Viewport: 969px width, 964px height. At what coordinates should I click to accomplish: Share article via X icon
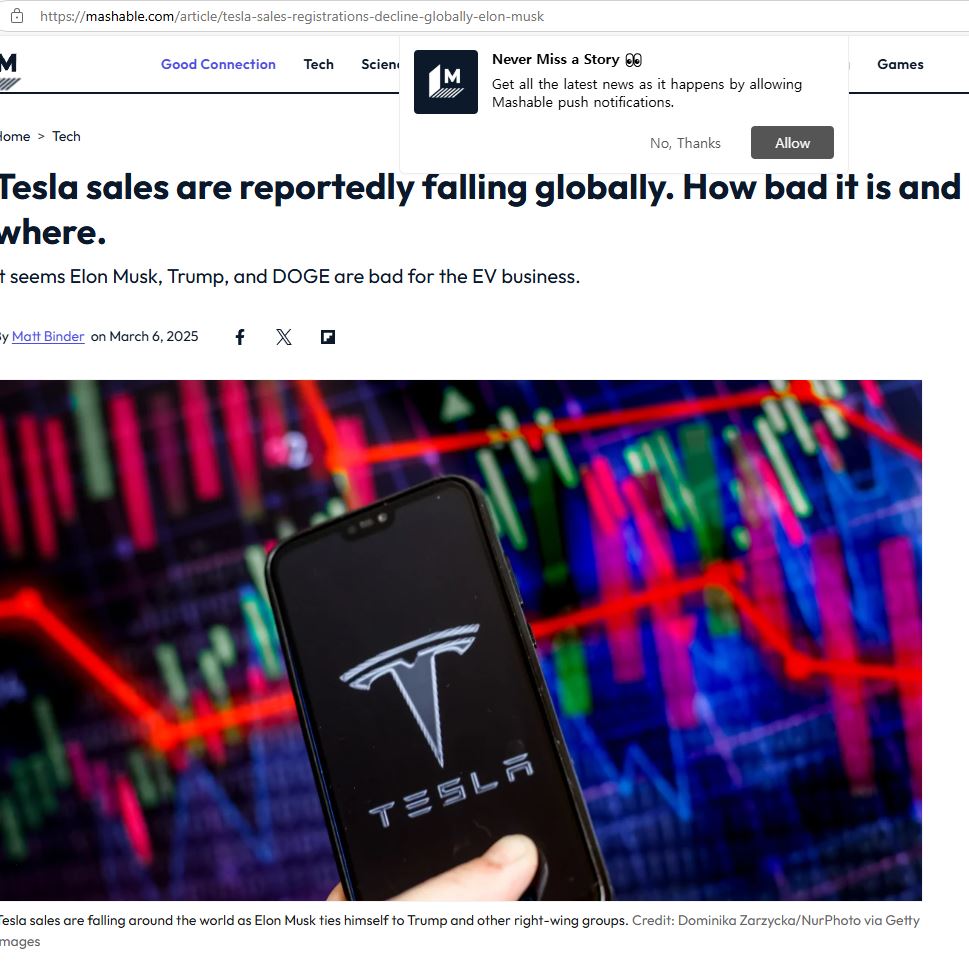point(284,337)
